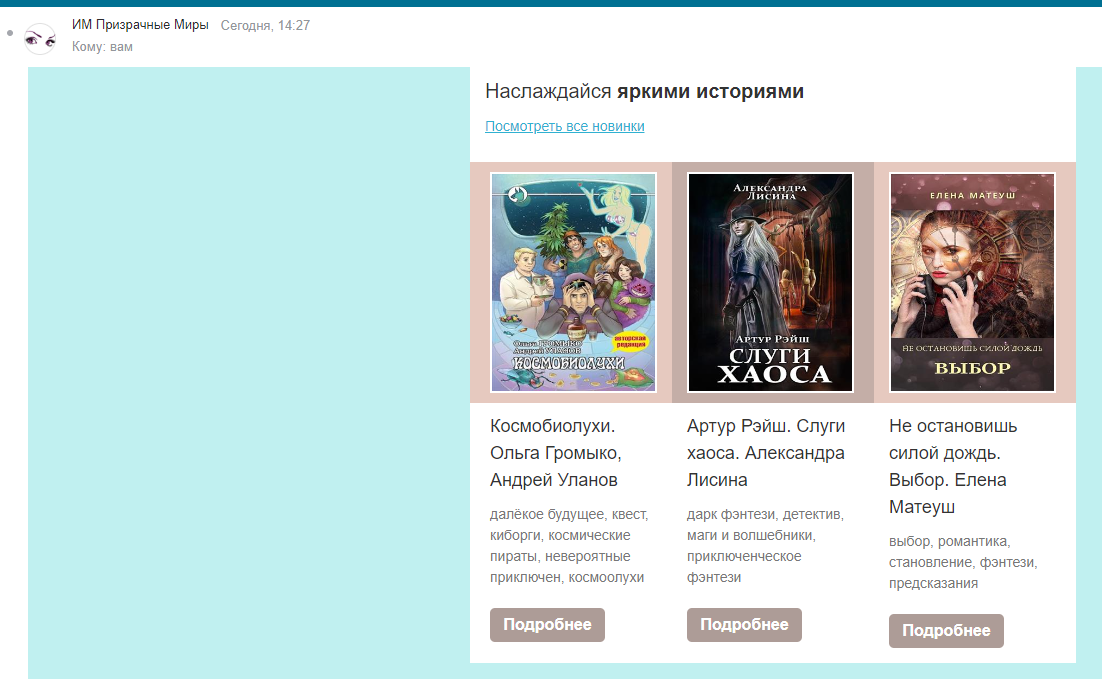Click the tags starting with дарк фэнтези, детектив

[765, 546]
